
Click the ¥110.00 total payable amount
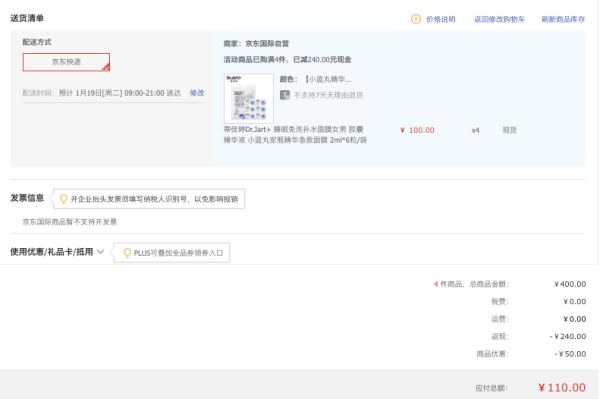tap(562, 388)
